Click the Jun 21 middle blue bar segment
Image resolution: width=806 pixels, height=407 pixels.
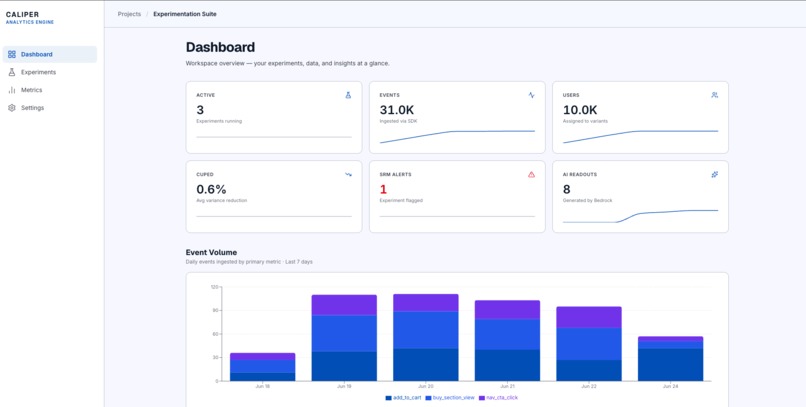(x=507, y=335)
